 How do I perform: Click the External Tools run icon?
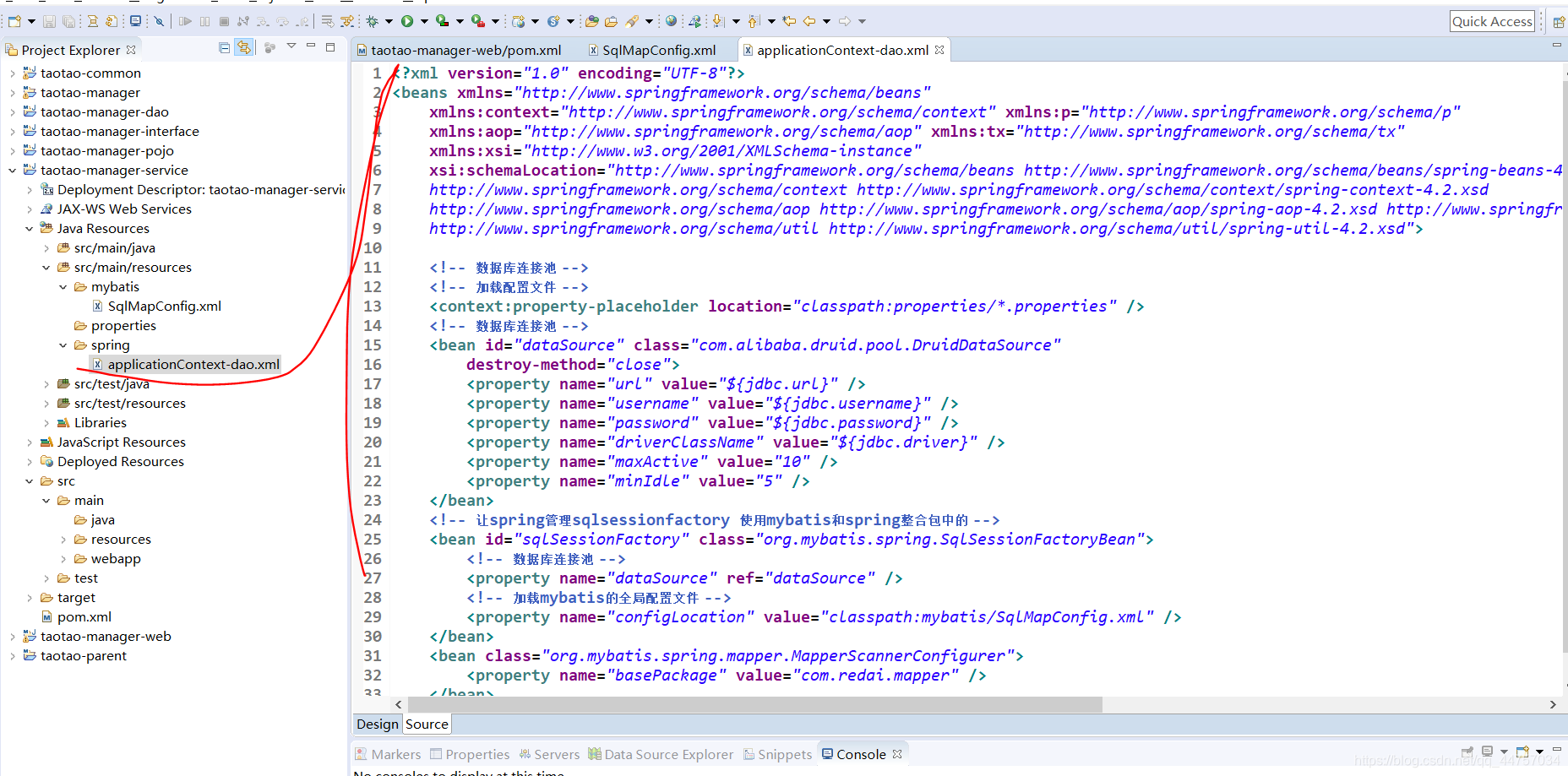pos(478,21)
